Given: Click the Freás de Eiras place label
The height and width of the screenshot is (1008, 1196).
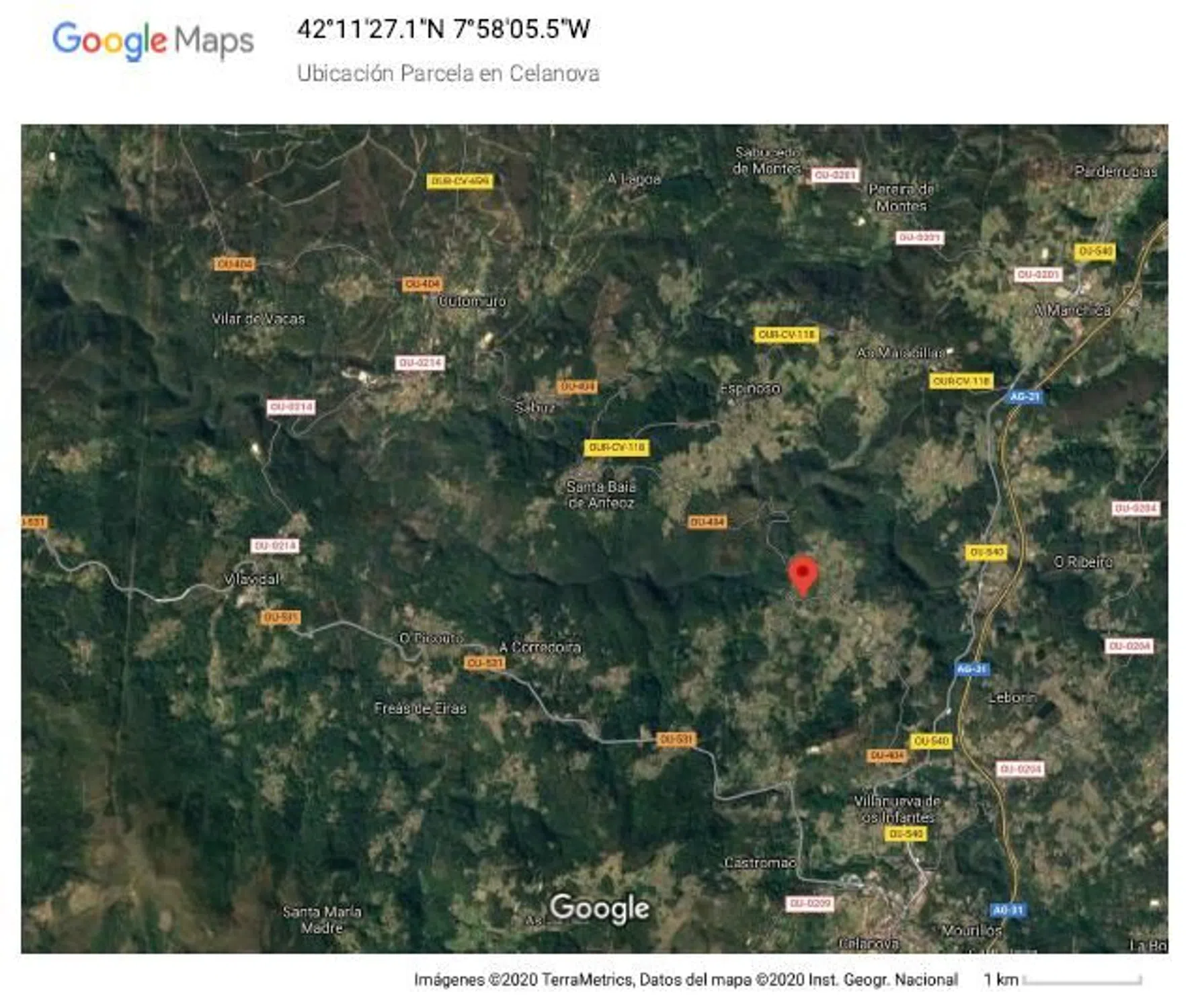Looking at the screenshot, I should [420, 708].
